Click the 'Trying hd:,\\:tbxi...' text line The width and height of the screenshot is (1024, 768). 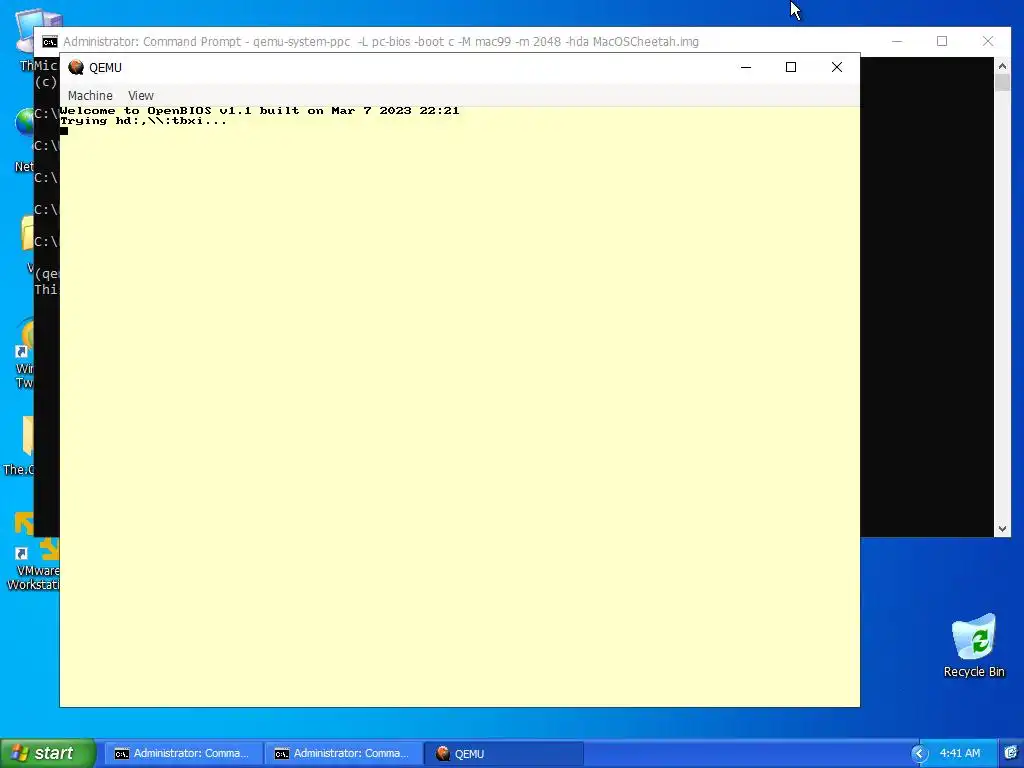point(144,121)
